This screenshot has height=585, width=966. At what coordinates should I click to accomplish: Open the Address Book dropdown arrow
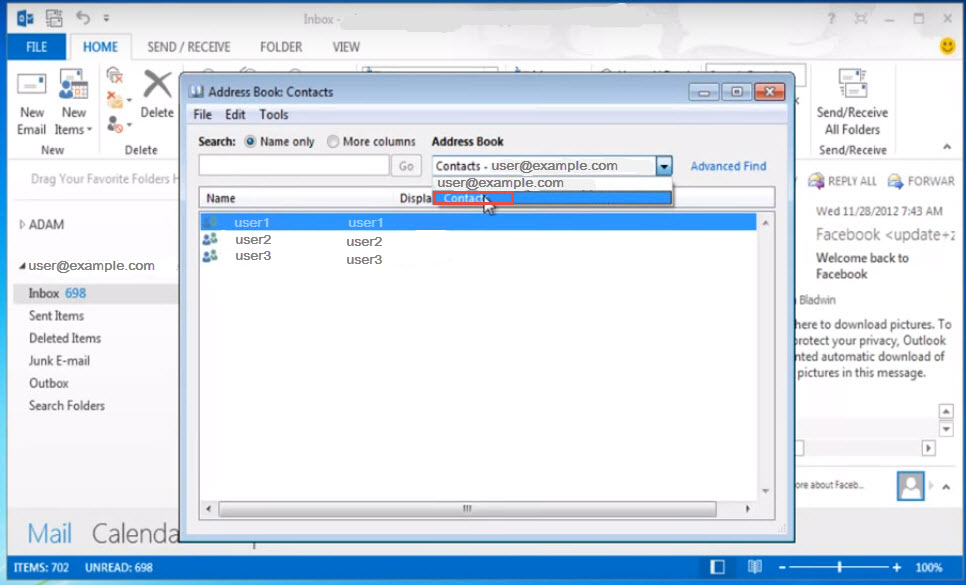tap(664, 166)
